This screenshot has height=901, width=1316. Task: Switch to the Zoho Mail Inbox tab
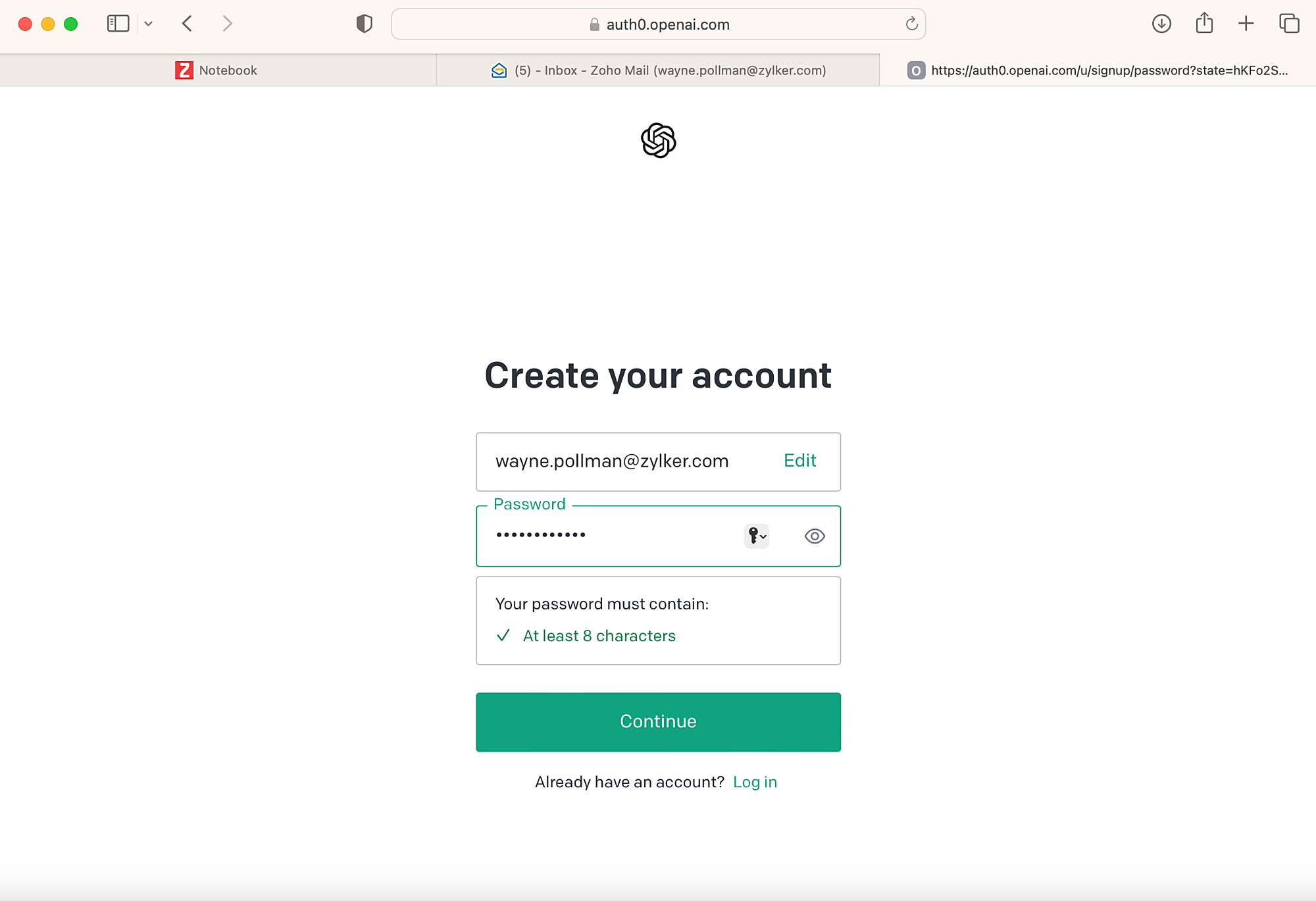(658, 70)
